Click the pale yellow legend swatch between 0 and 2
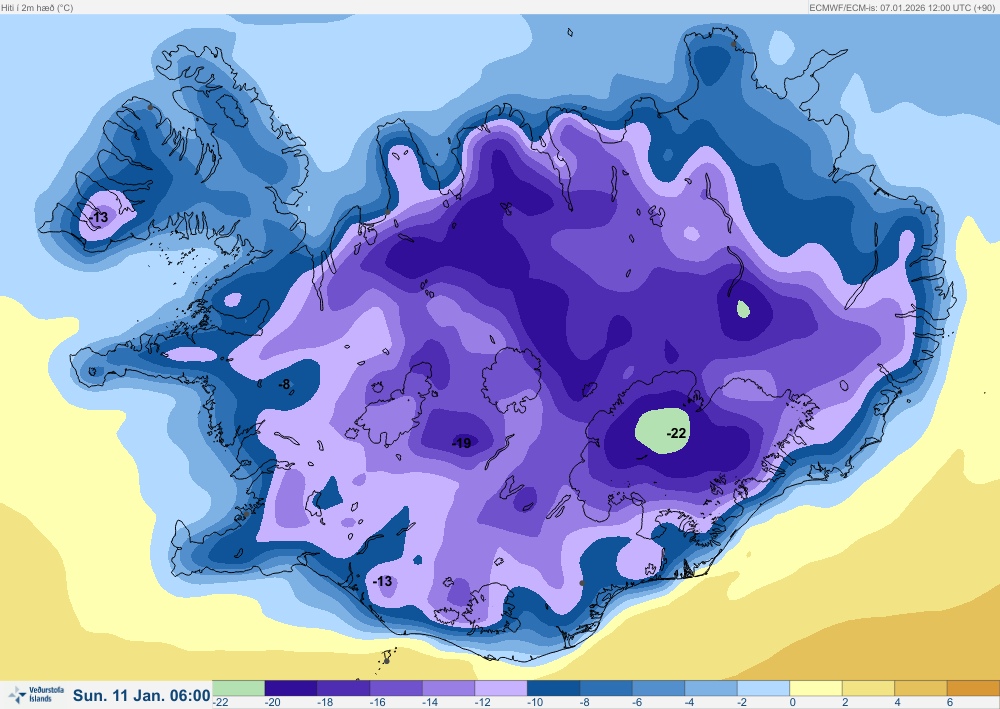The image size is (1000, 709). 816,688
